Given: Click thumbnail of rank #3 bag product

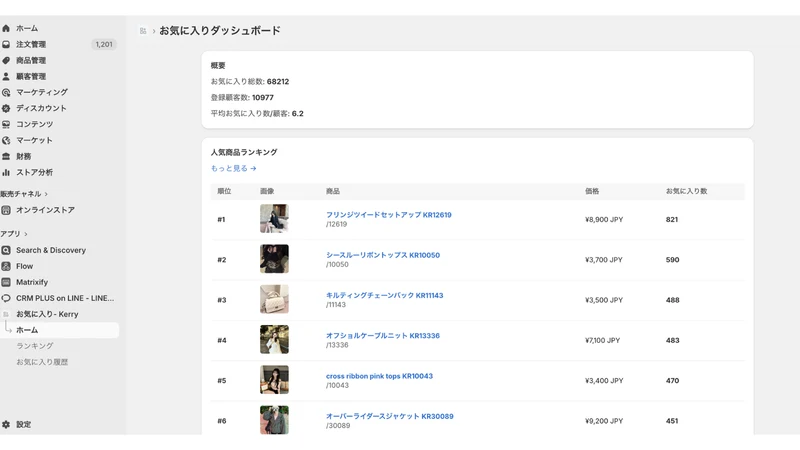Looking at the screenshot, I should click(x=274, y=299).
